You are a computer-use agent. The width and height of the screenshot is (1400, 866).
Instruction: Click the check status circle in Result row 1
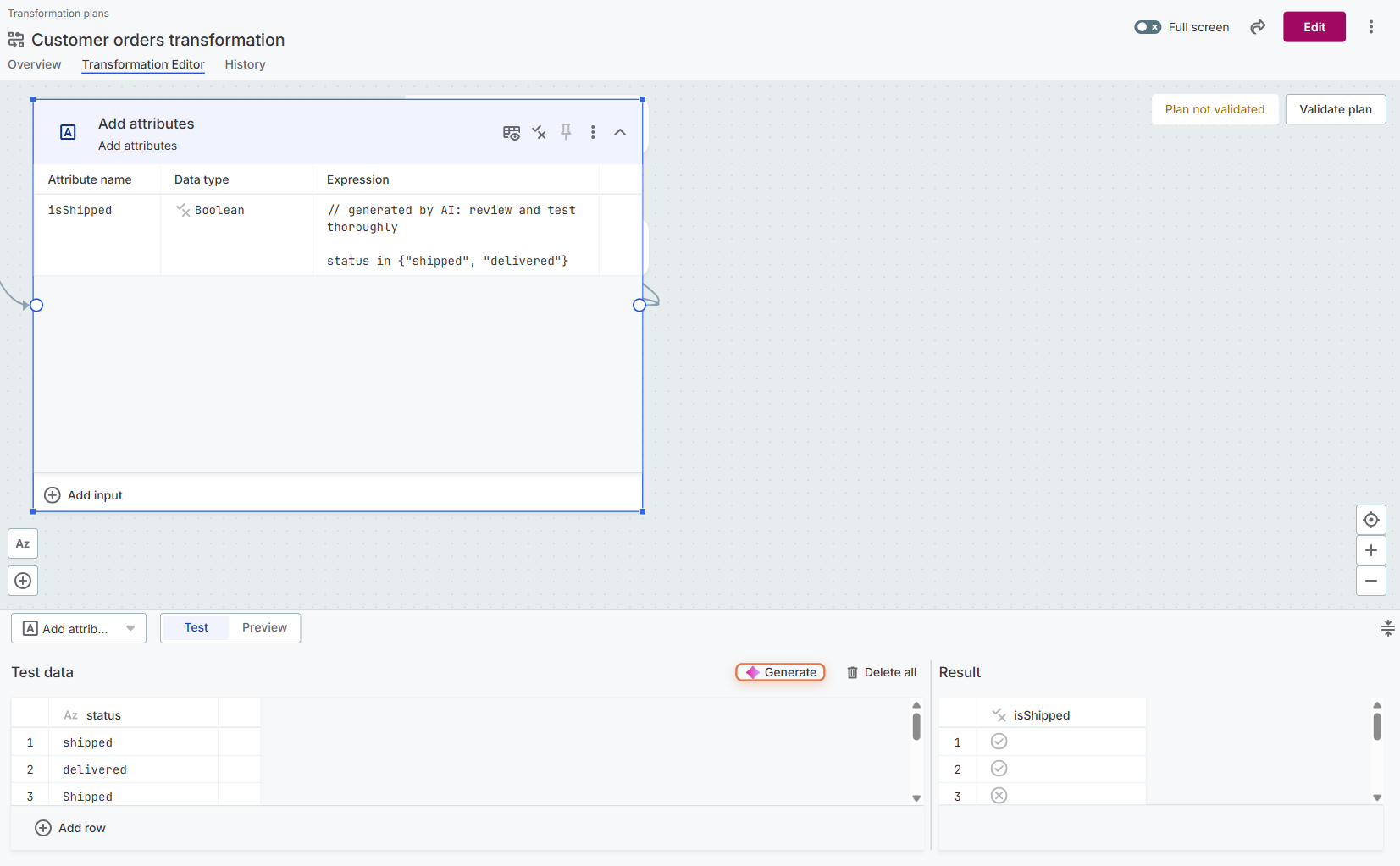(999, 741)
